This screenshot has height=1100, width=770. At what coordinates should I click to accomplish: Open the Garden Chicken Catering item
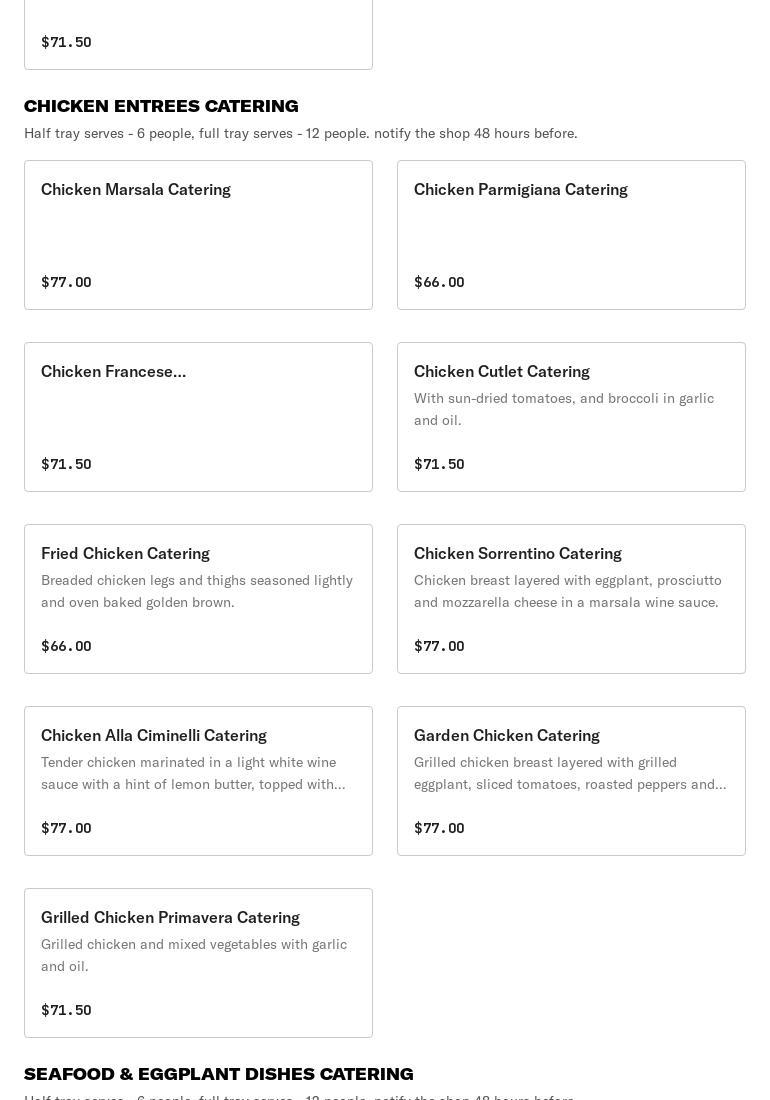[506, 736]
